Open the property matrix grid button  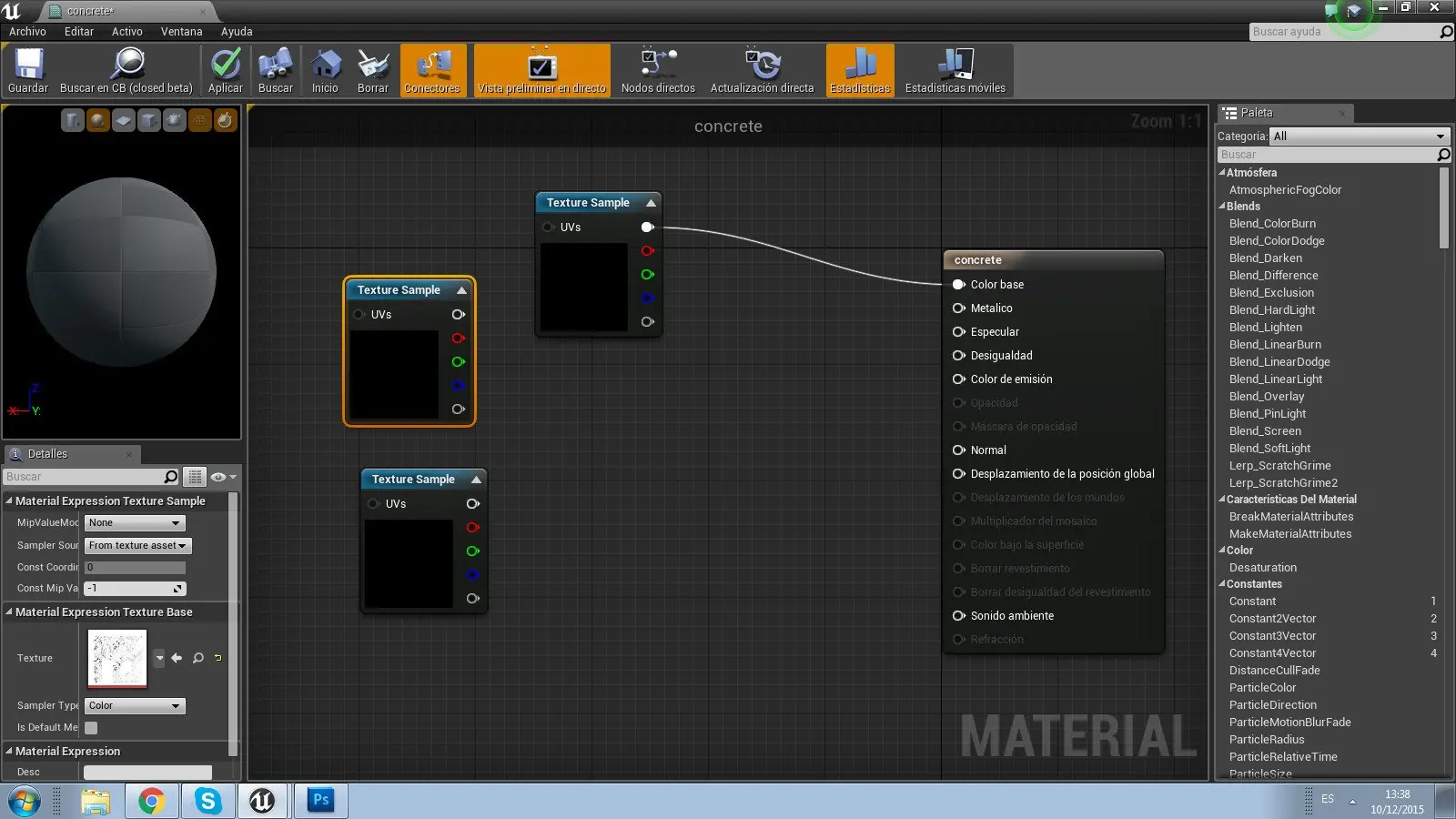194,477
